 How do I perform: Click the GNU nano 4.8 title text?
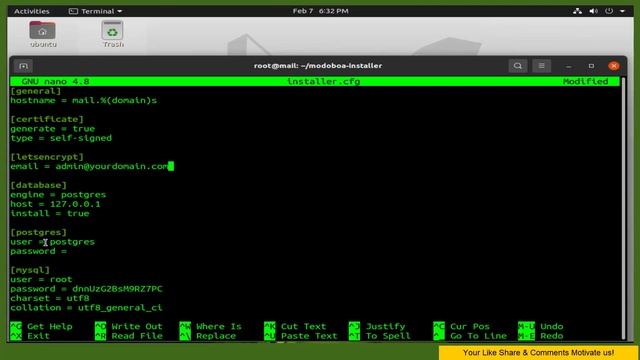coord(56,82)
